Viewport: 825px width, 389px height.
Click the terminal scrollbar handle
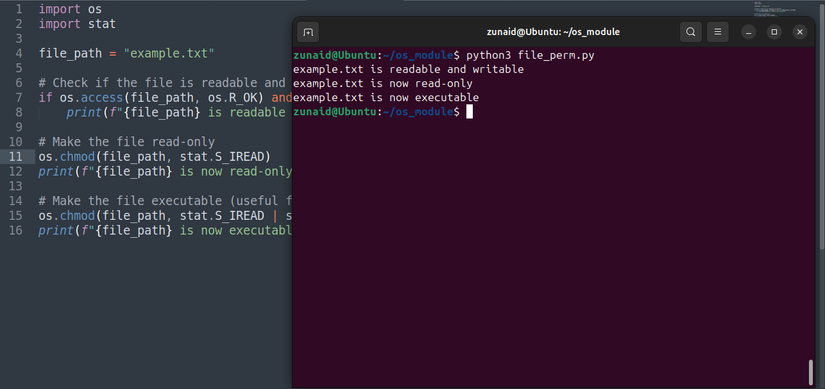point(811,372)
